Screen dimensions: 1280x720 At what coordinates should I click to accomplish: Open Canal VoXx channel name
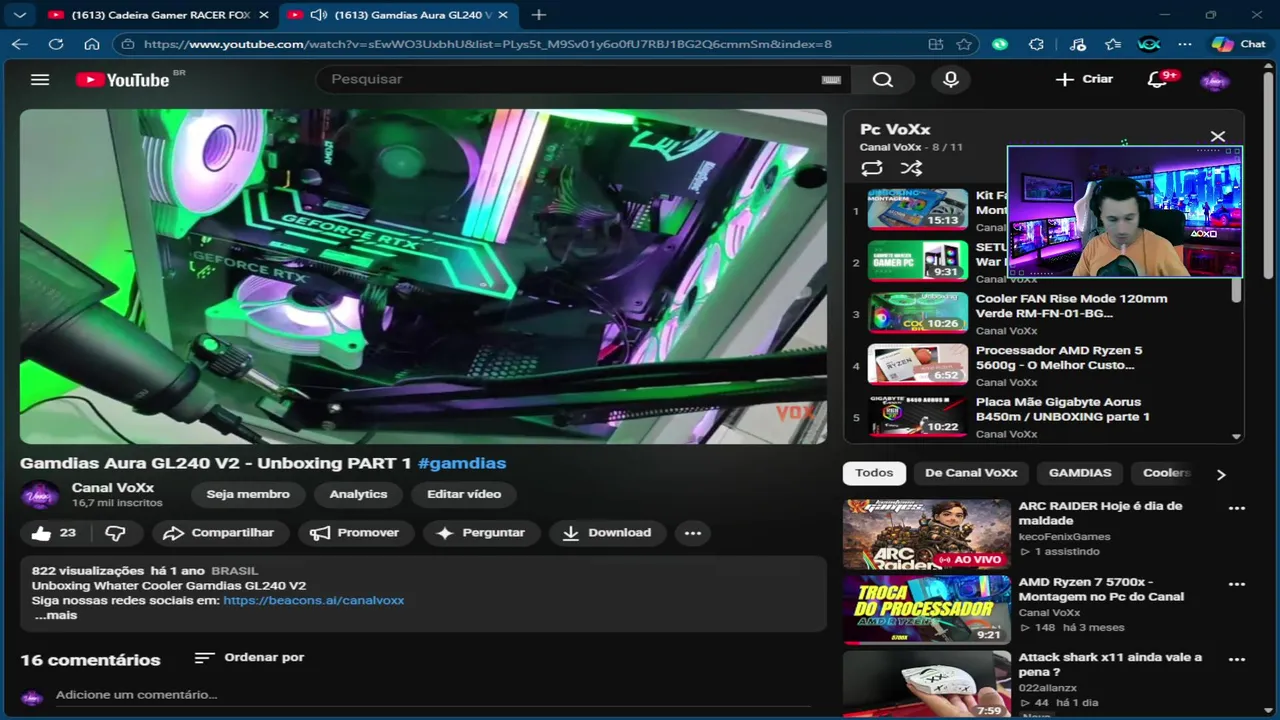coord(113,487)
